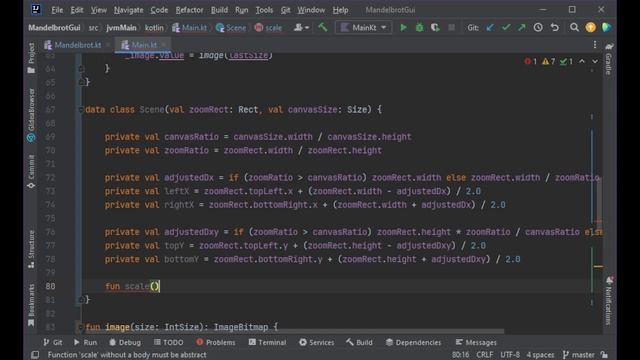The image size is (640, 360).
Task: Go to next highlighted error arrow
Action: 595,61
